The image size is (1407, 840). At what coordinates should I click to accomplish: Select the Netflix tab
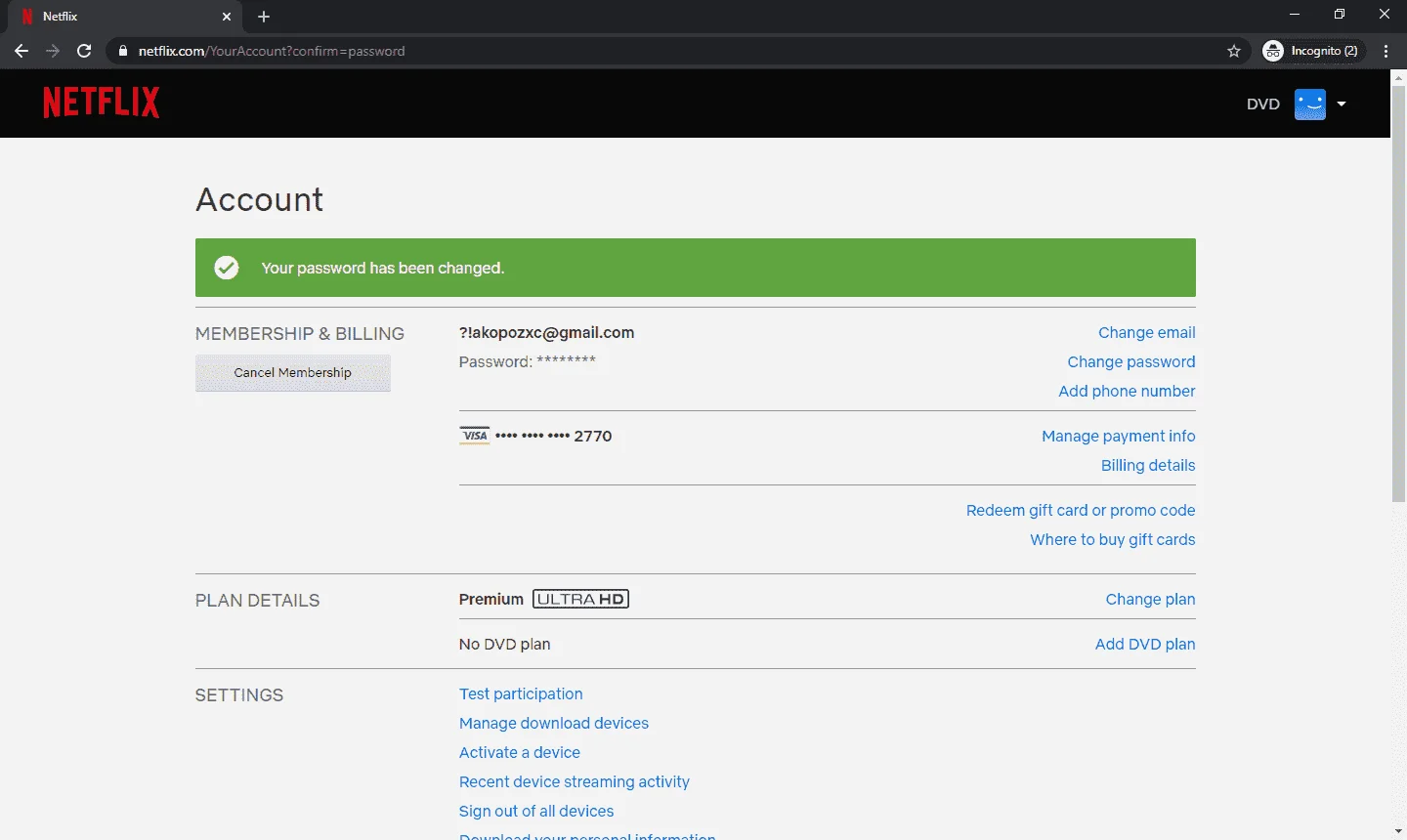click(x=123, y=17)
